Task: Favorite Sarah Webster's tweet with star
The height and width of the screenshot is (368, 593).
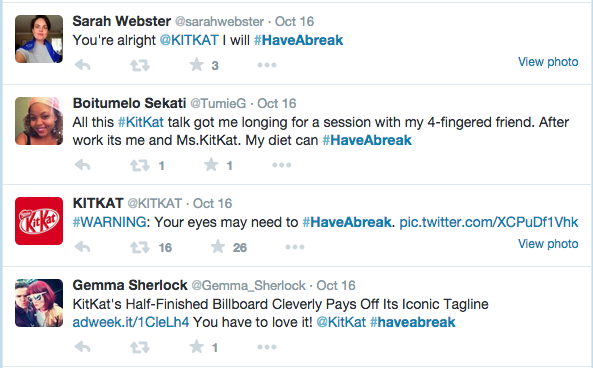Action: 197,65
